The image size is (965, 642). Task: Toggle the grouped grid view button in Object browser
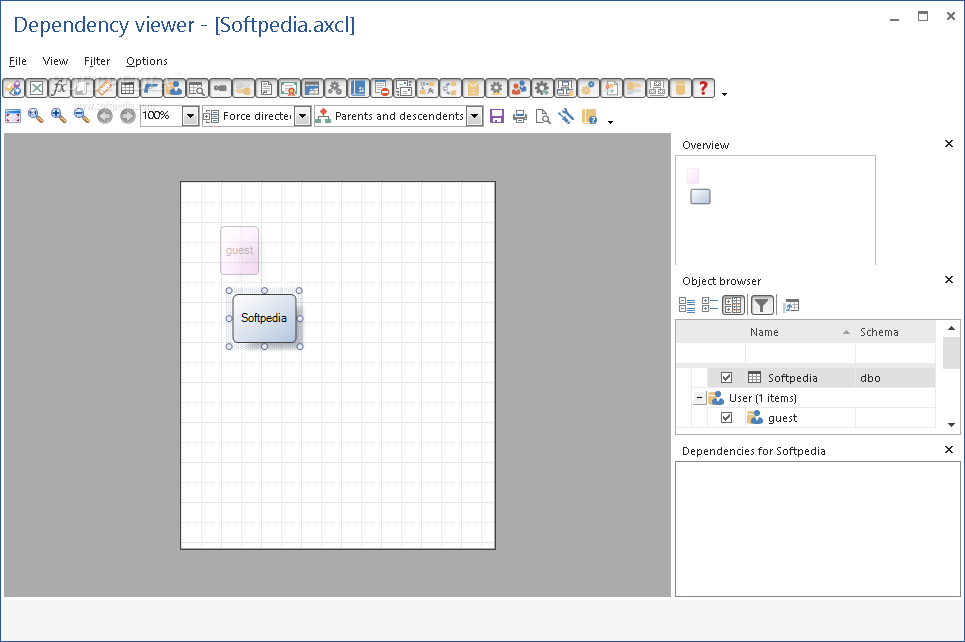click(733, 305)
